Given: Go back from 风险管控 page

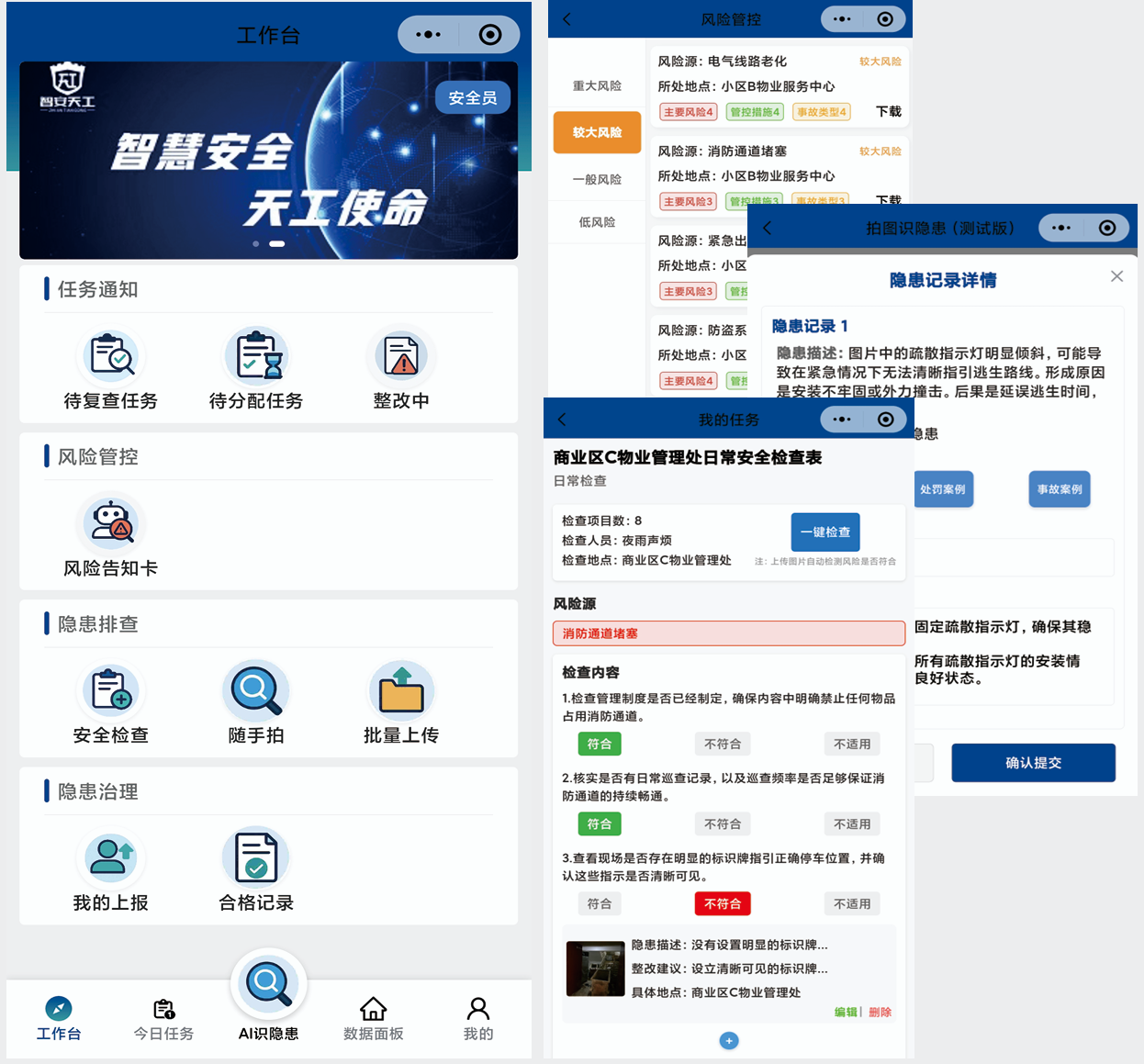Looking at the screenshot, I should [x=566, y=19].
